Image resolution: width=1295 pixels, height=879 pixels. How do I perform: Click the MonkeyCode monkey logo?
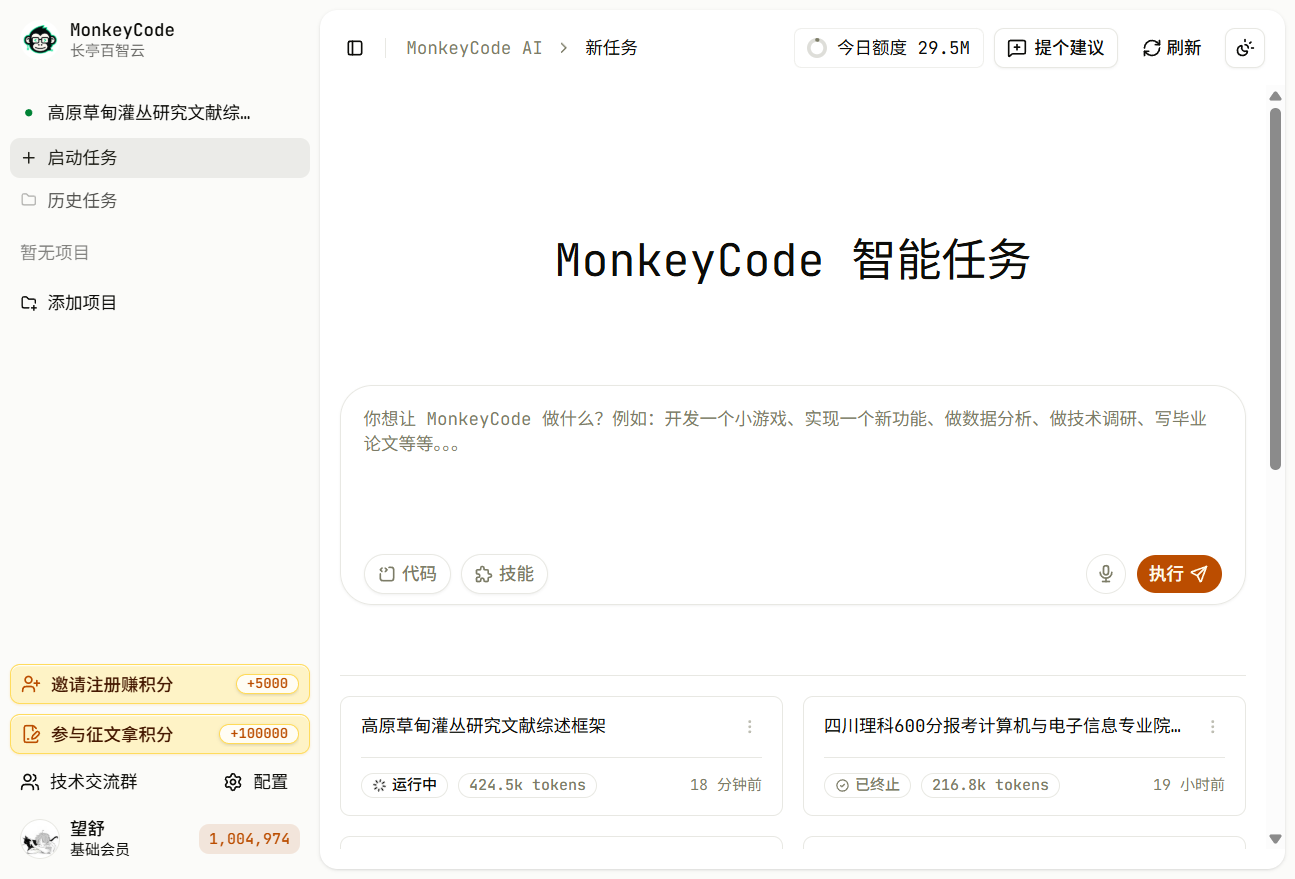point(41,40)
